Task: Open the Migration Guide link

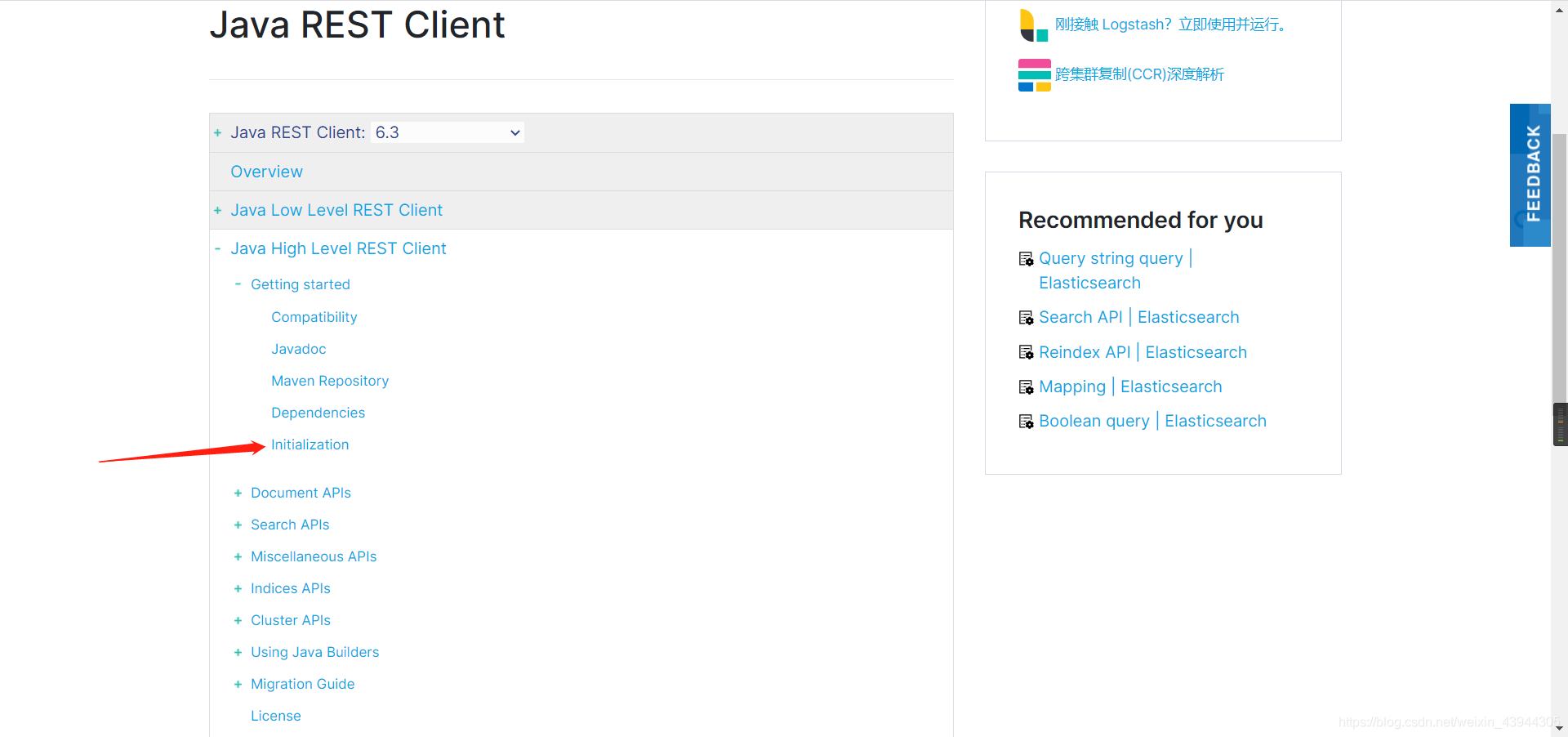Action: click(x=302, y=684)
